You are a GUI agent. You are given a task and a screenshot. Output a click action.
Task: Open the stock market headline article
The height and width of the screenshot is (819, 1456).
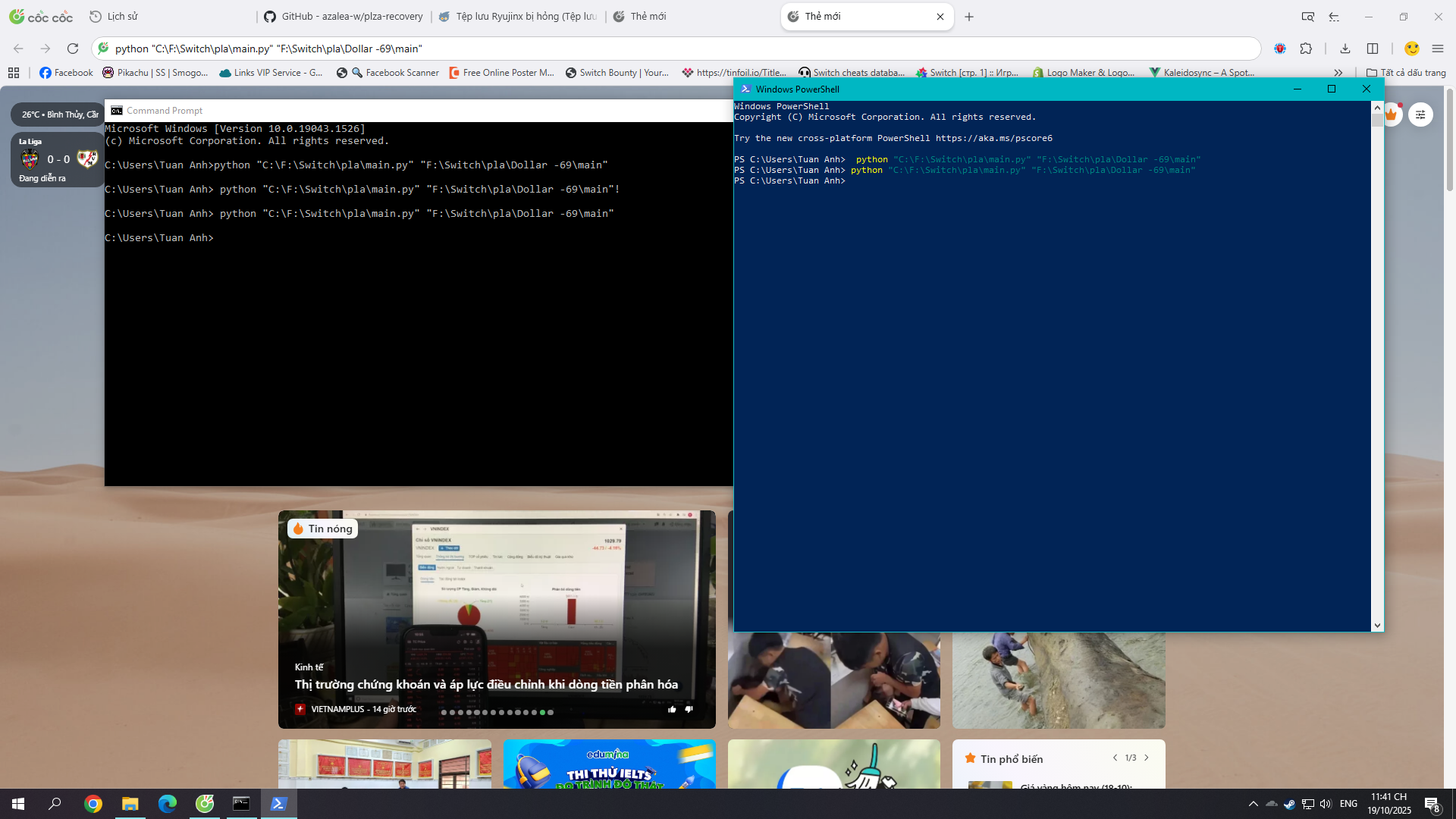point(486,685)
